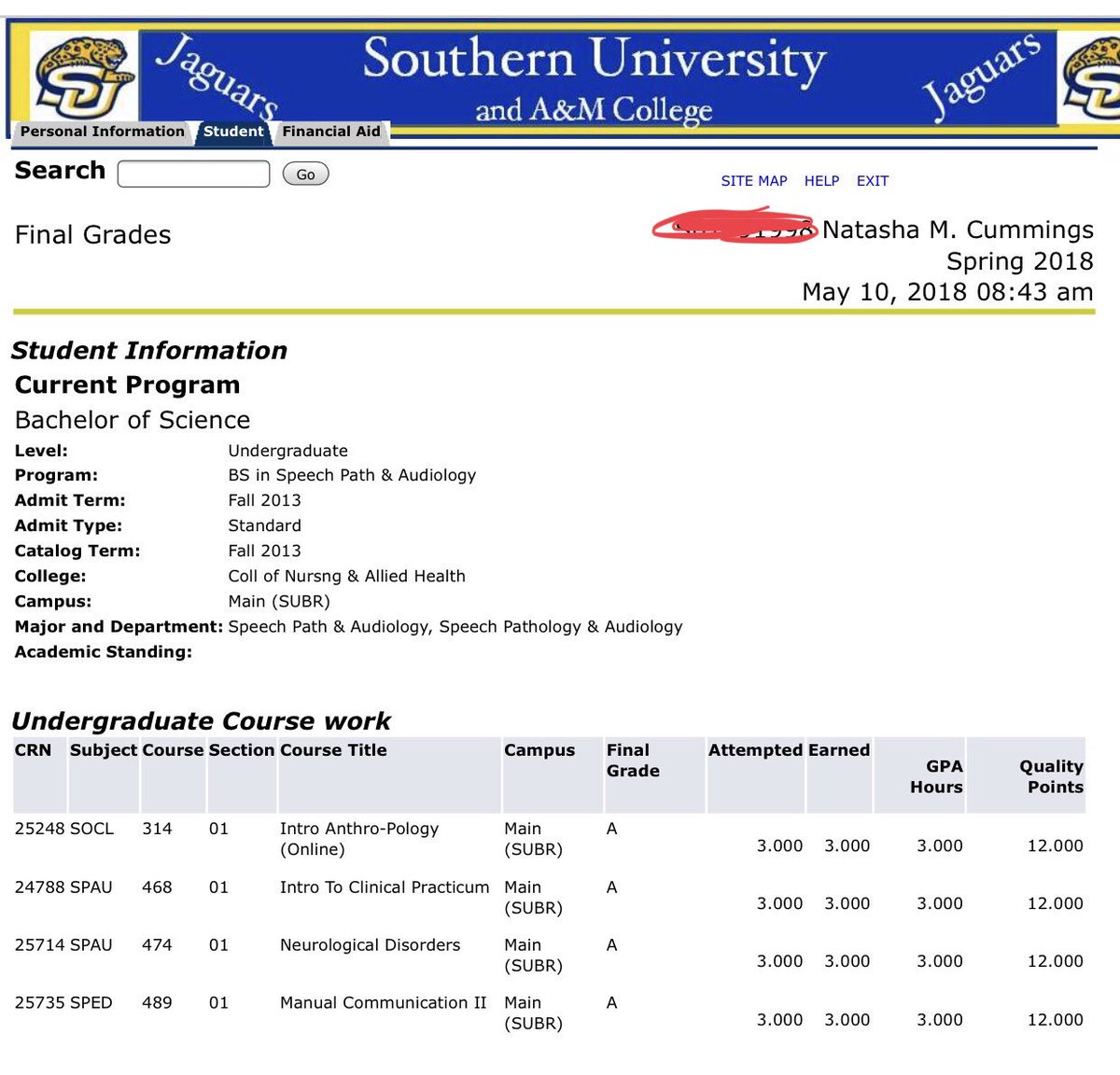Select the Major and Department value text
The image size is (1120, 1075).
455,627
